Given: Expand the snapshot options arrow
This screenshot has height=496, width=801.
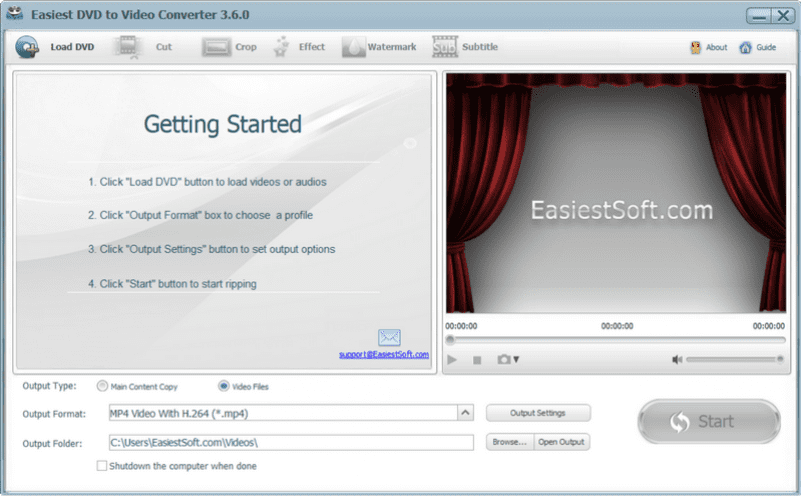Looking at the screenshot, I should [516, 360].
